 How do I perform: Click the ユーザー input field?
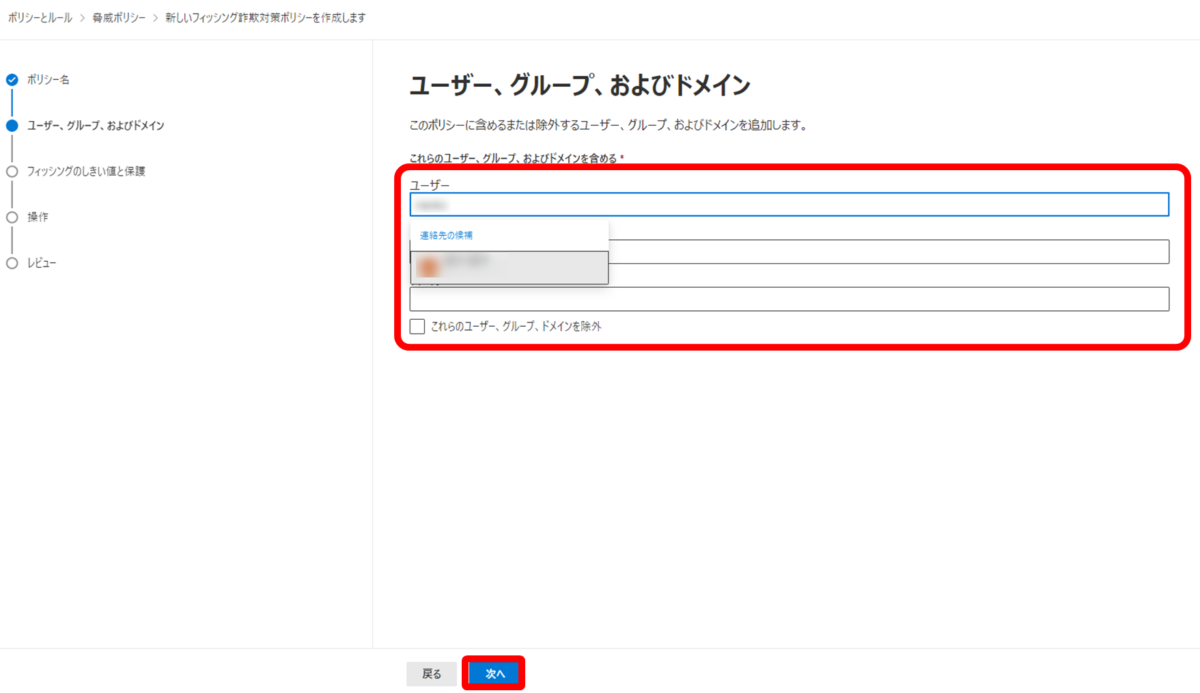click(x=790, y=204)
